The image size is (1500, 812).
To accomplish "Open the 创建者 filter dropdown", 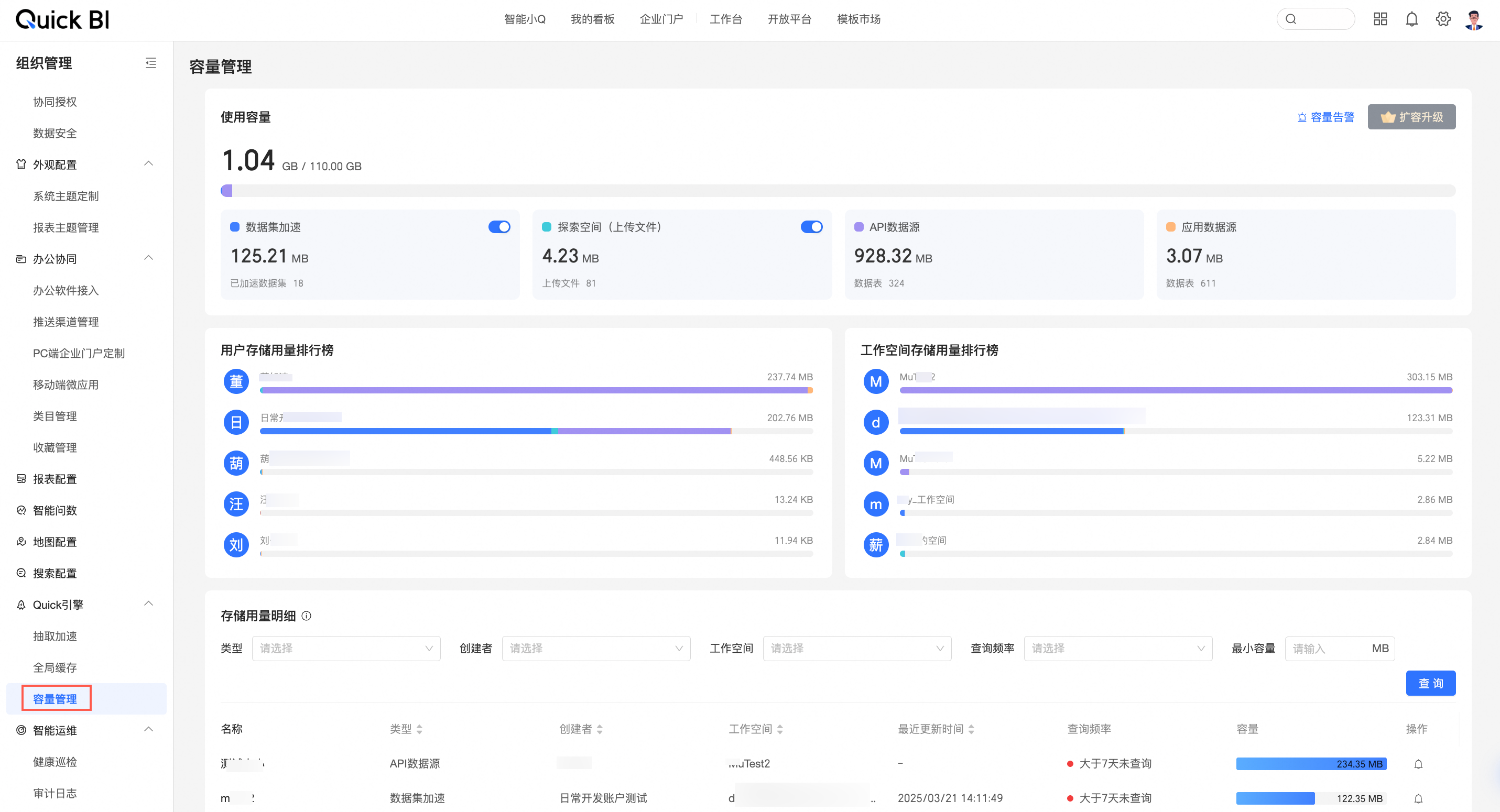I will tap(596, 649).
